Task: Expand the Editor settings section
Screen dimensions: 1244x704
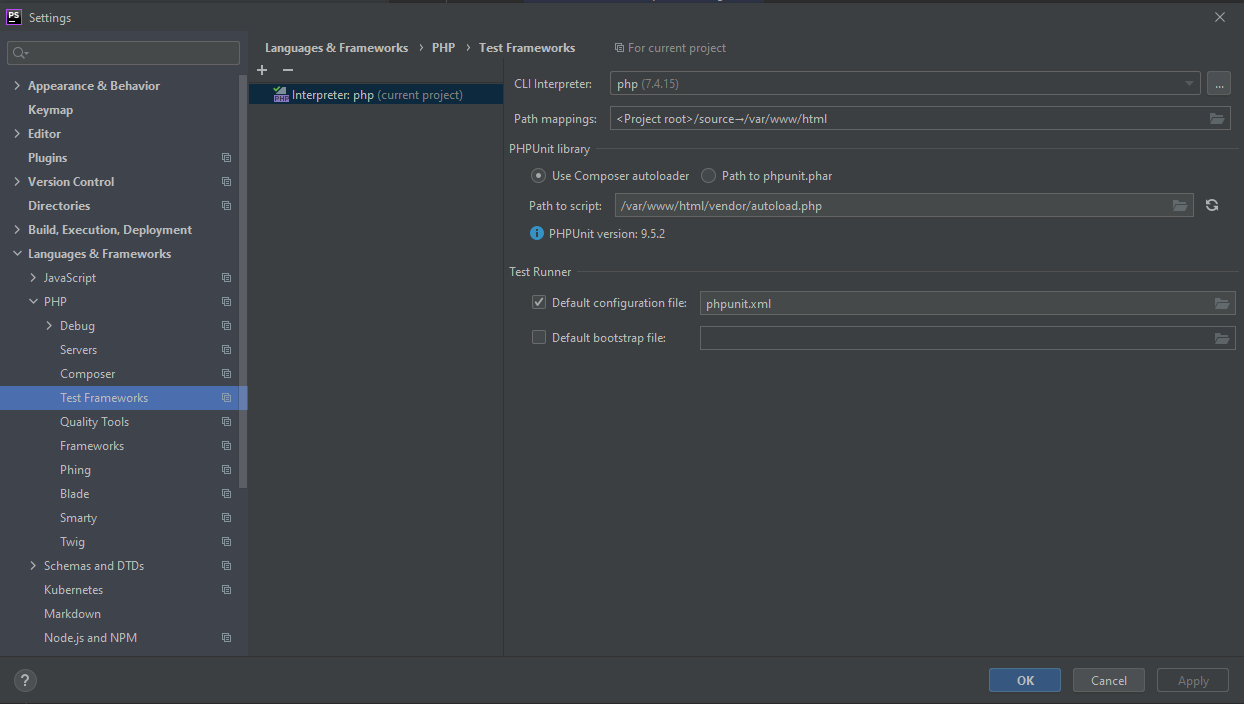Action: pos(17,134)
